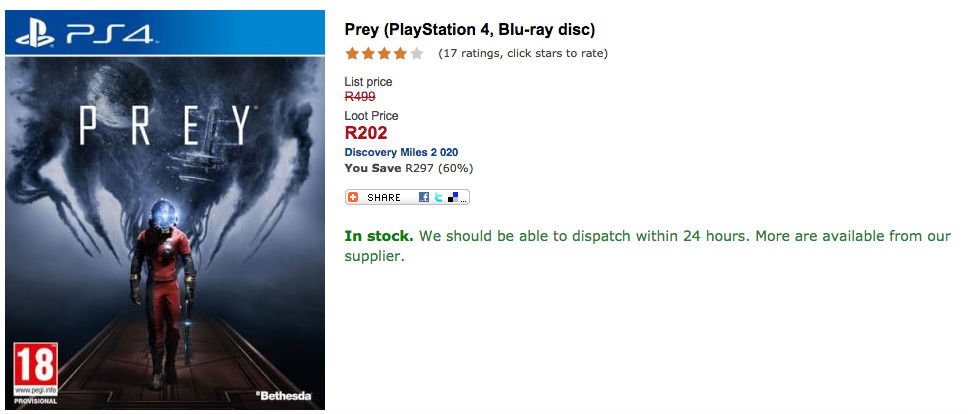Click the Prey product title

(469, 30)
